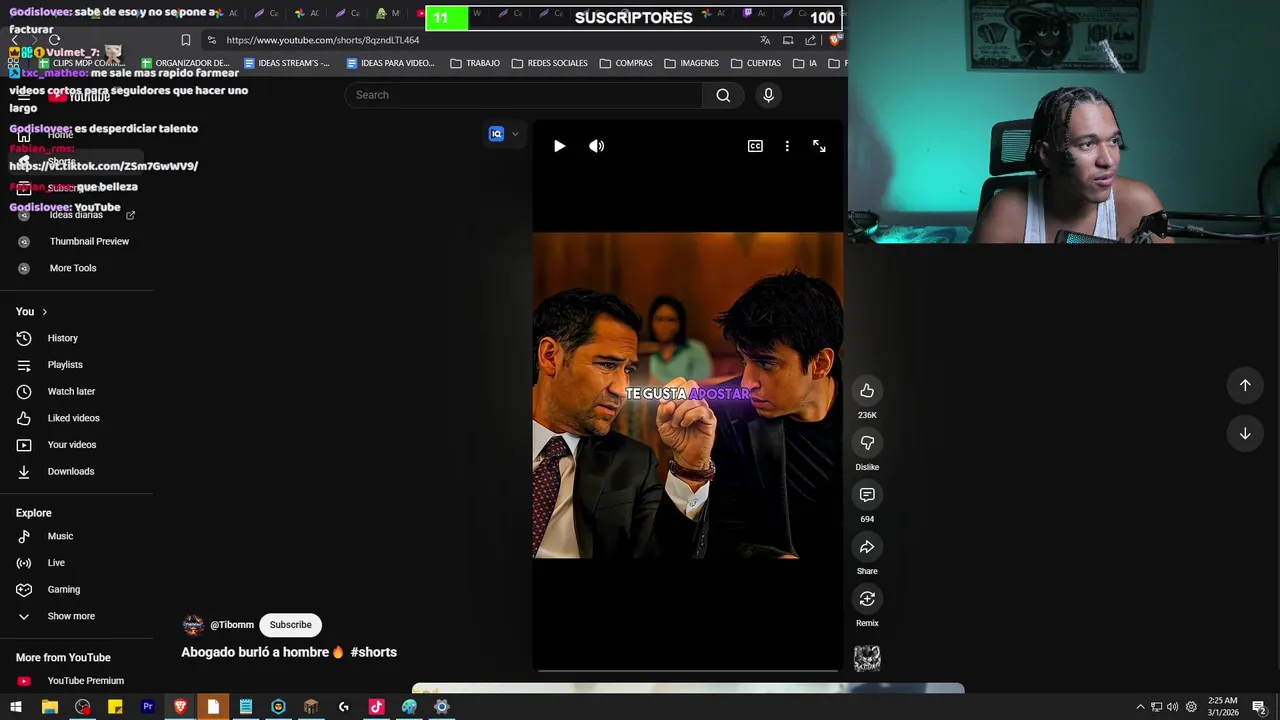Expand the You section chevron
This screenshot has width=1280, height=720.
[44, 312]
